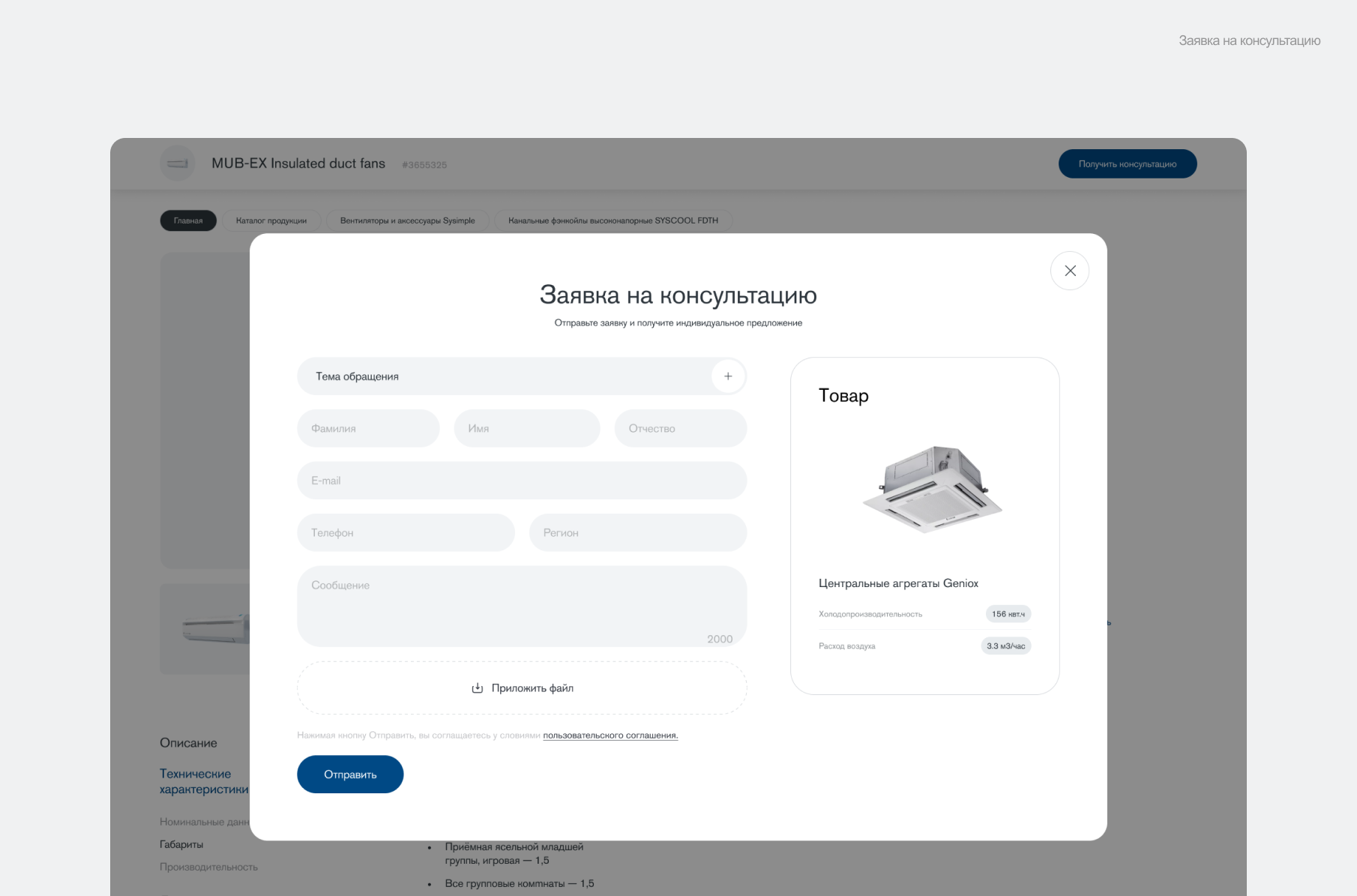Click the Фамилия input field
The image size is (1357, 896).
coord(368,429)
